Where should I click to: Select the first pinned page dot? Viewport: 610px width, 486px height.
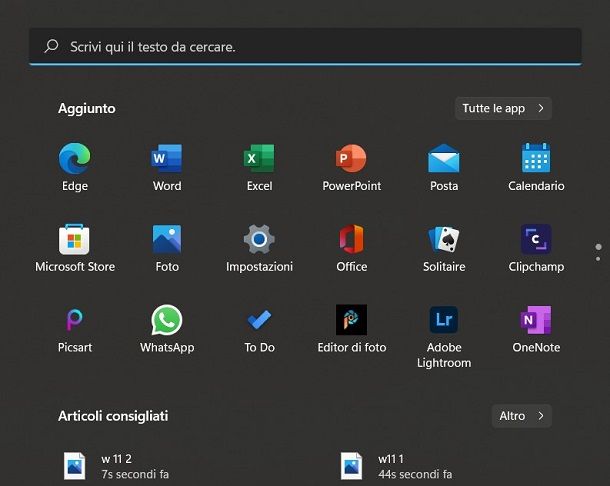[598, 247]
